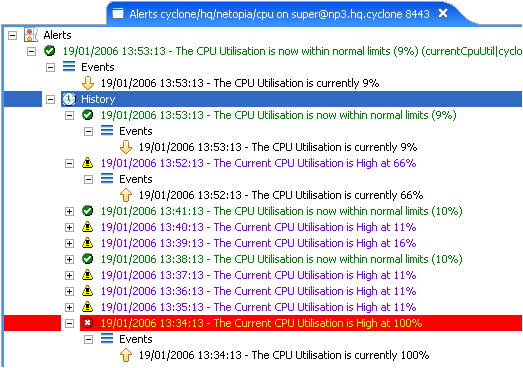Collapse the 13:34:13 alert node
Viewport: 523px width, 368px height.
[x=69, y=324]
